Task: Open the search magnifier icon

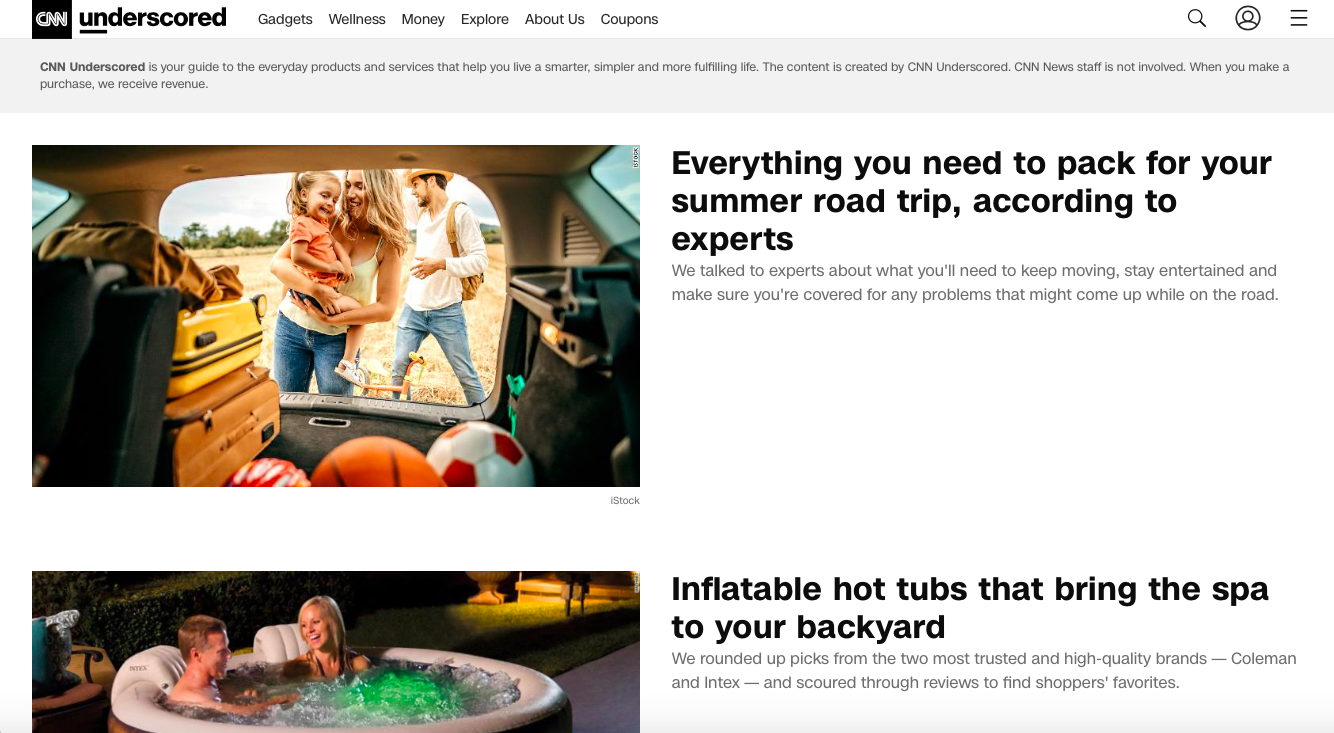Action: (1197, 18)
